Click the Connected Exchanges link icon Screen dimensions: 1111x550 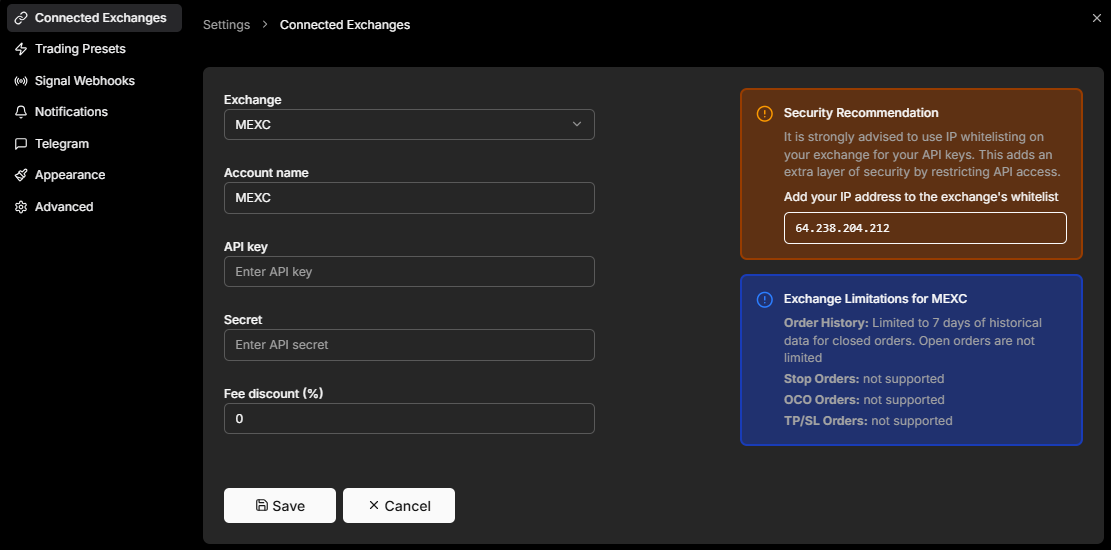[x=21, y=18]
